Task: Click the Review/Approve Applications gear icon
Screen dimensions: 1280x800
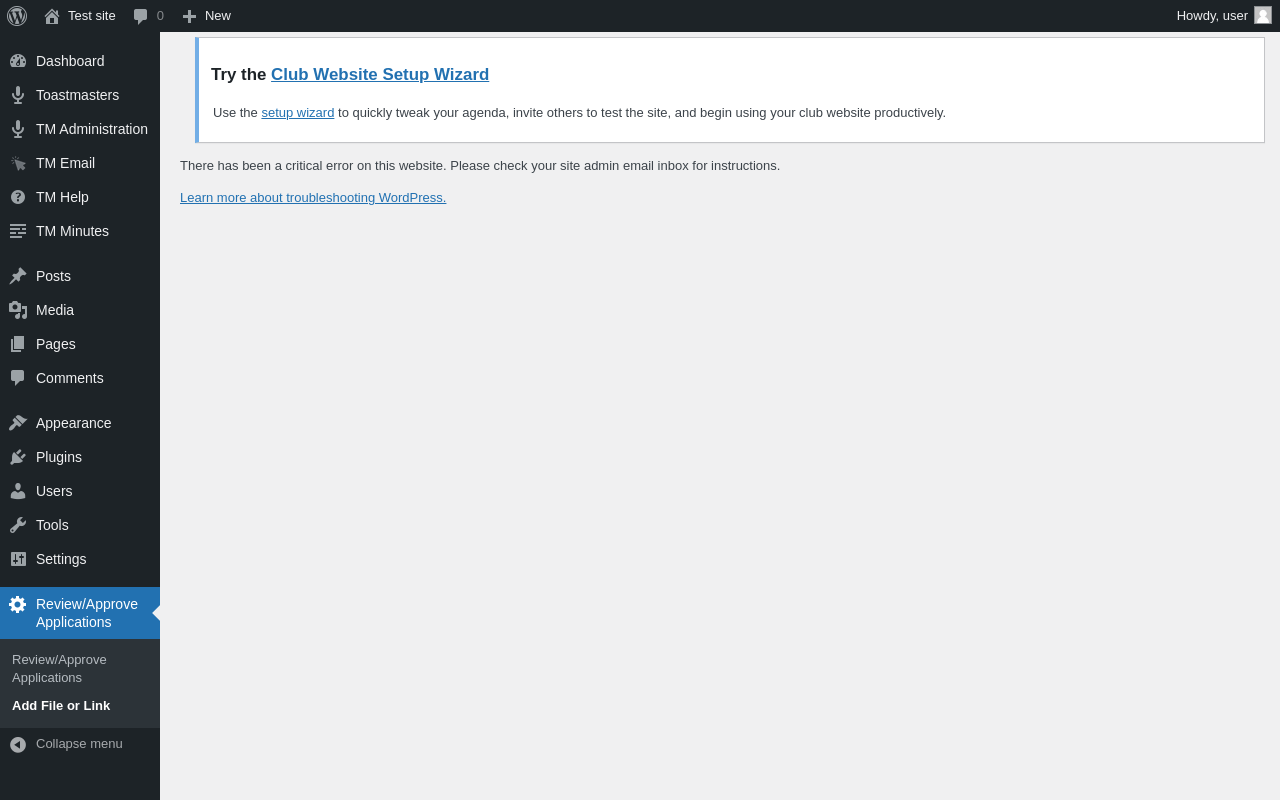Action: pyautogui.click(x=17, y=604)
